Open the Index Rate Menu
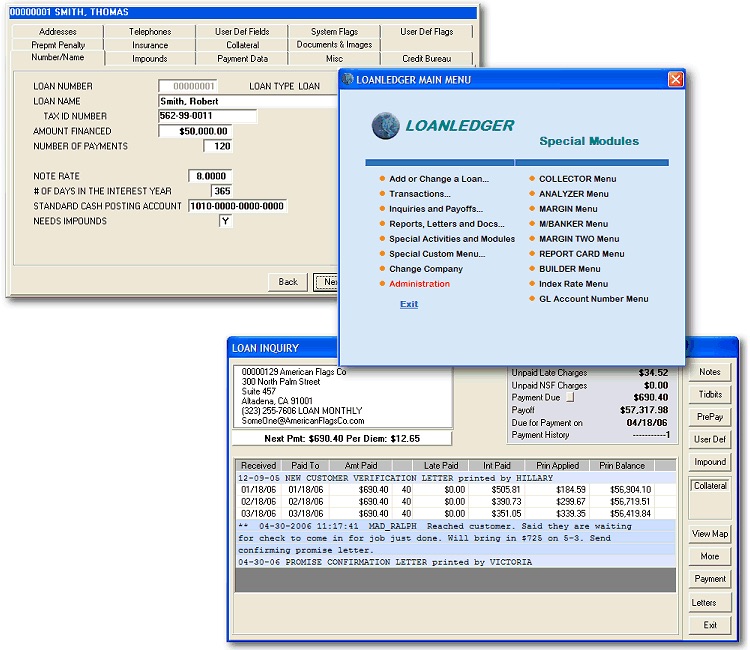The height and width of the screenshot is (650, 750). tap(574, 284)
